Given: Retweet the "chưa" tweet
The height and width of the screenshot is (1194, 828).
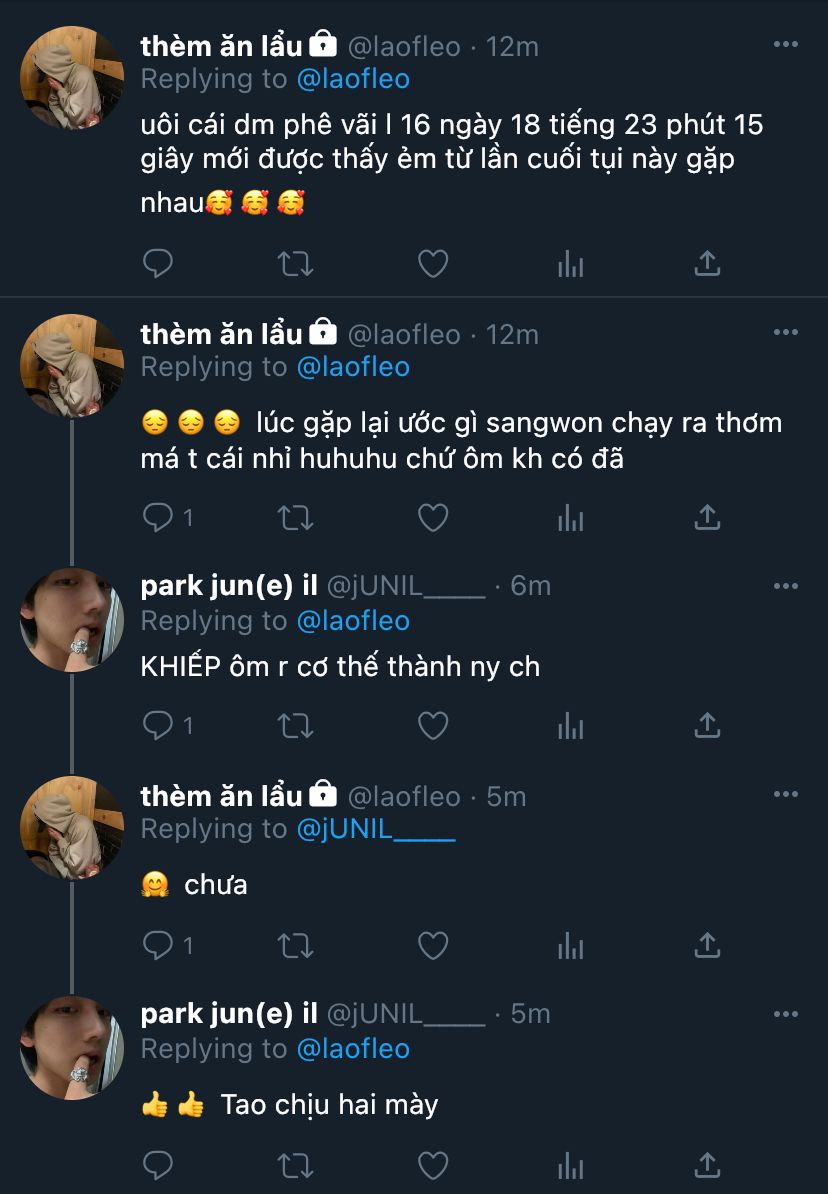Looking at the screenshot, I should (295, 944).
